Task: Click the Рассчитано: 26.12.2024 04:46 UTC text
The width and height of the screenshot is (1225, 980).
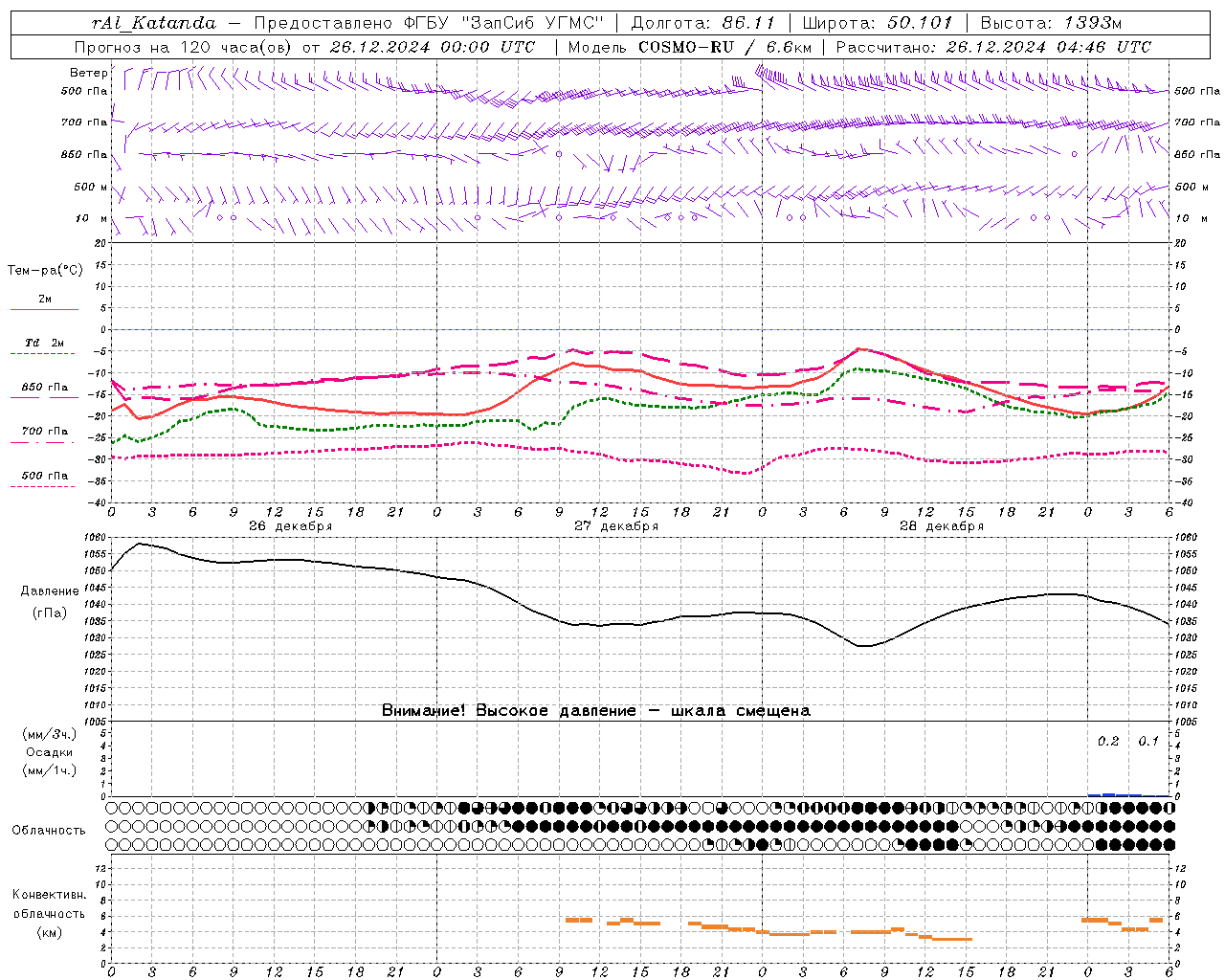Action: [x=993, y=47]
